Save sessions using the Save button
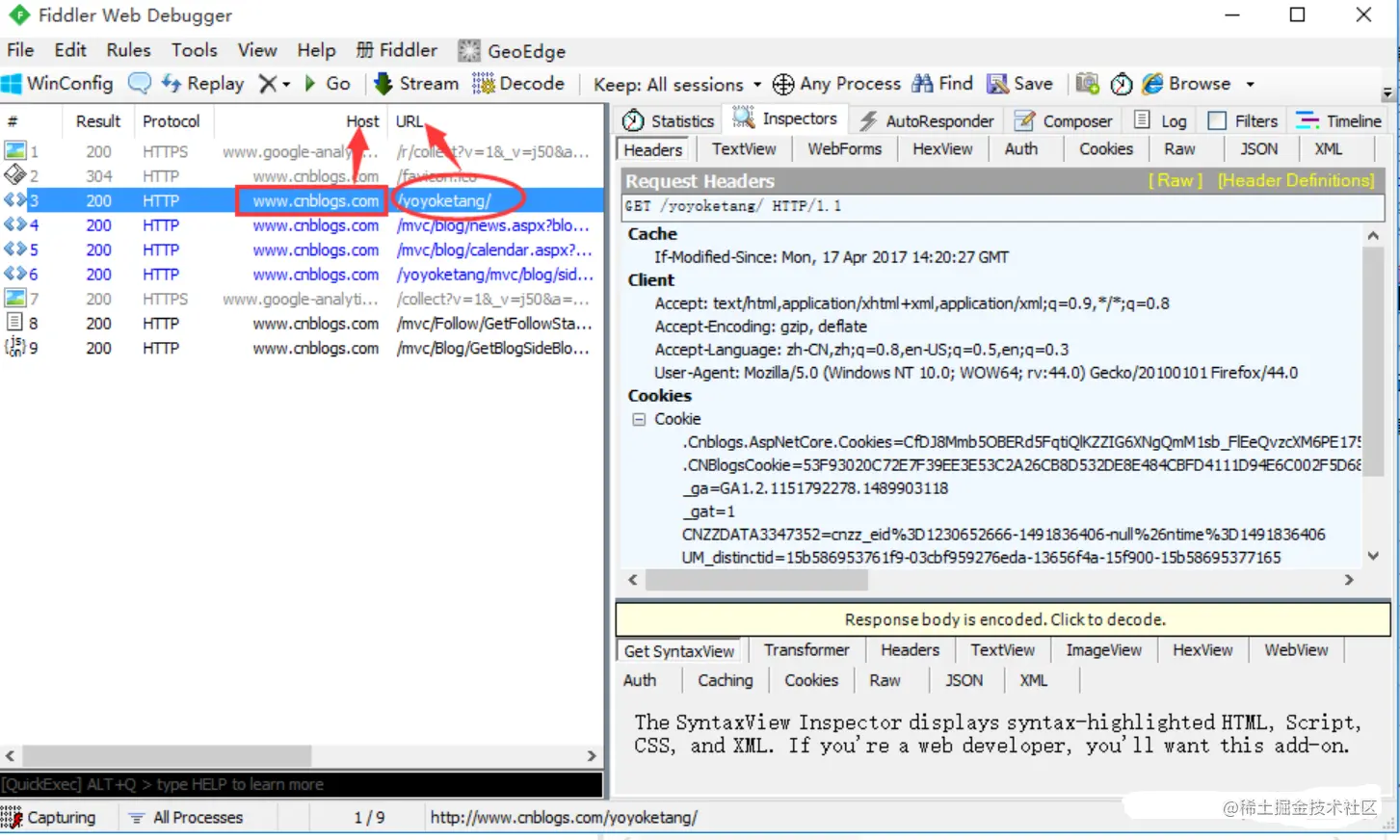This screenshot has height=840, width=1400. click(x=1019, y=84)
